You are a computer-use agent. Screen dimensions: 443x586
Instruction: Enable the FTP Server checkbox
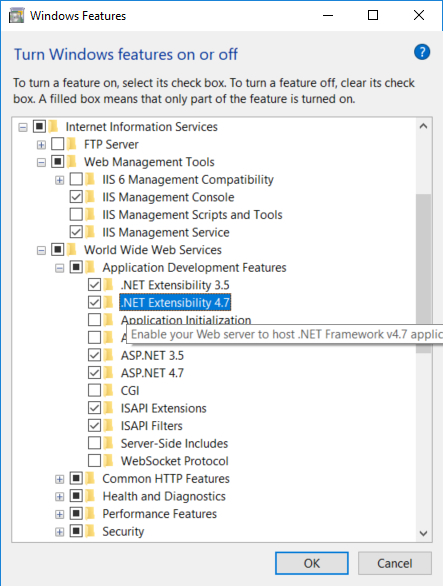tap(58, 144)
